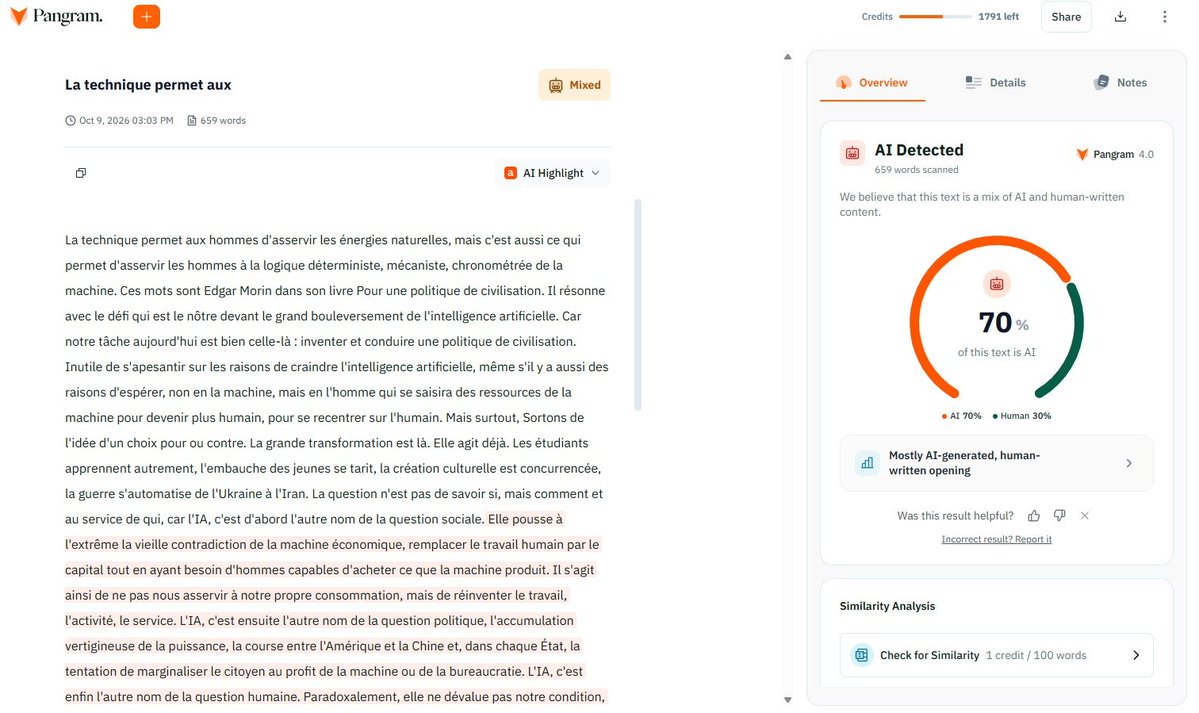Expand the Check for Similarity row
The width and height of the screenshot is (1199, 713).
pos(996,655)
